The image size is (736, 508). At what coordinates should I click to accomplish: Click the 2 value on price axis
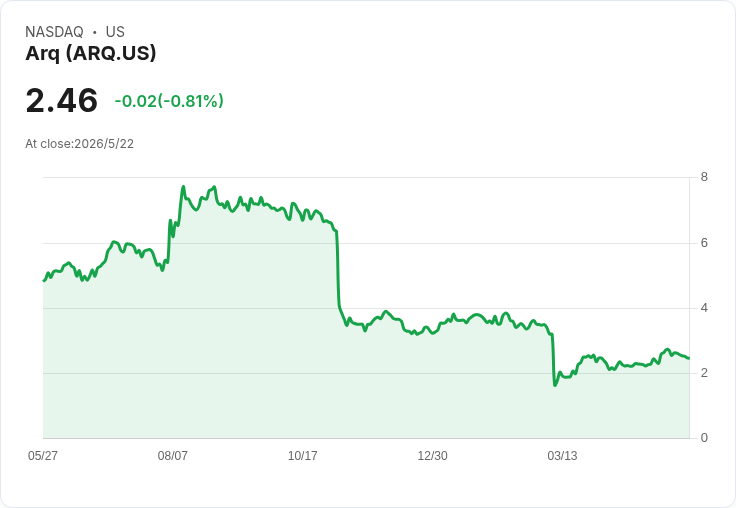coord(704,373)
